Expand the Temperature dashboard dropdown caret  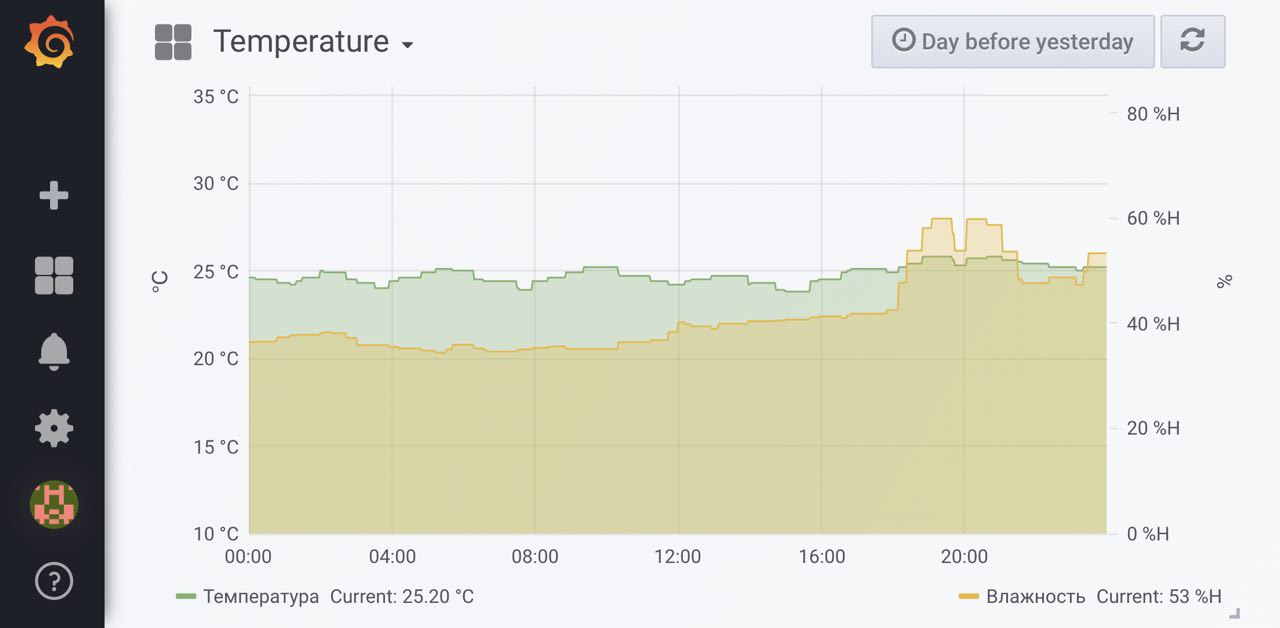pos(407,45)
